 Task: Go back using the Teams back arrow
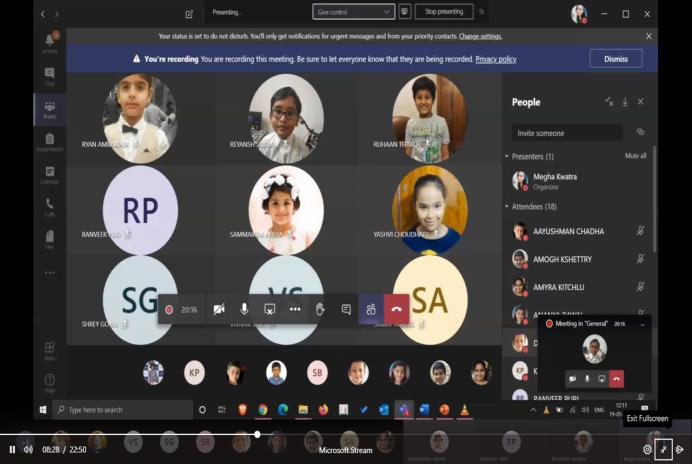tap(43, 14)
